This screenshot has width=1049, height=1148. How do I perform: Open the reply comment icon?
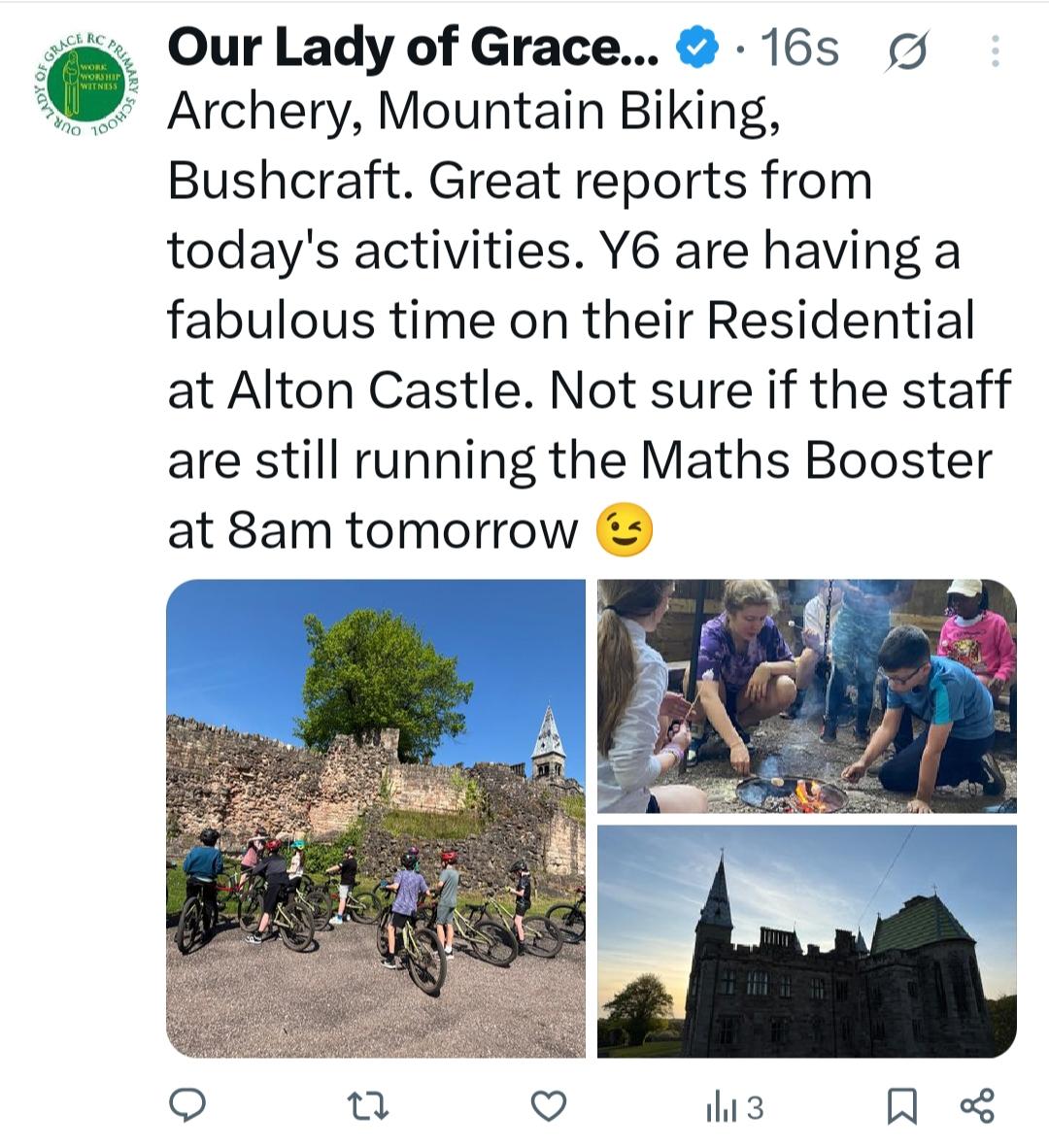coord(187,1105)
